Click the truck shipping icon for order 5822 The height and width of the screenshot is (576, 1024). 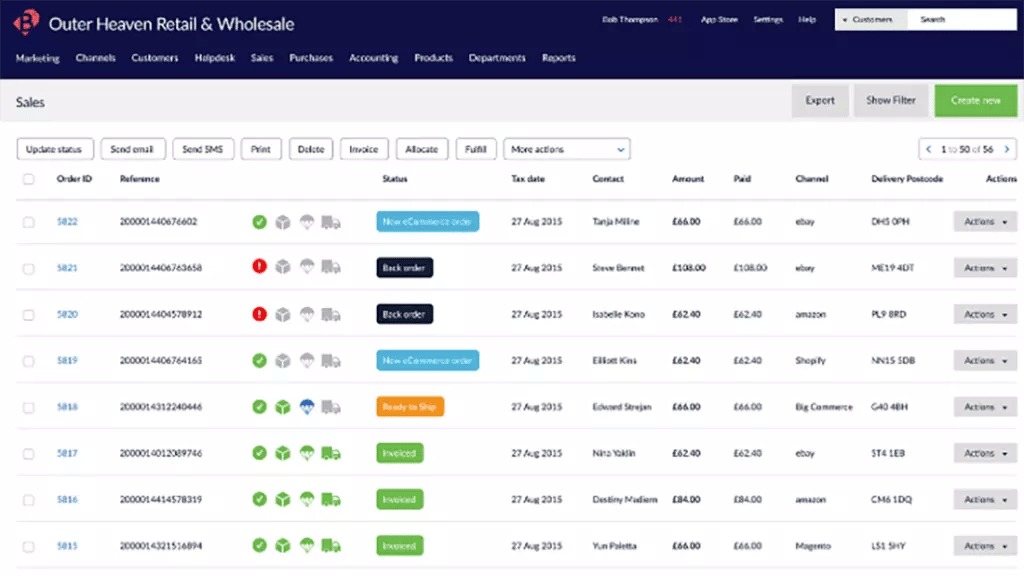[x=331, y=223]
